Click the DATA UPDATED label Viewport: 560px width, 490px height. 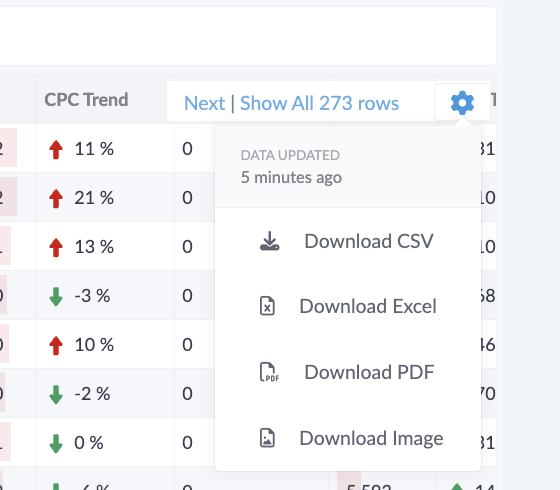click(x=290, y=155)
